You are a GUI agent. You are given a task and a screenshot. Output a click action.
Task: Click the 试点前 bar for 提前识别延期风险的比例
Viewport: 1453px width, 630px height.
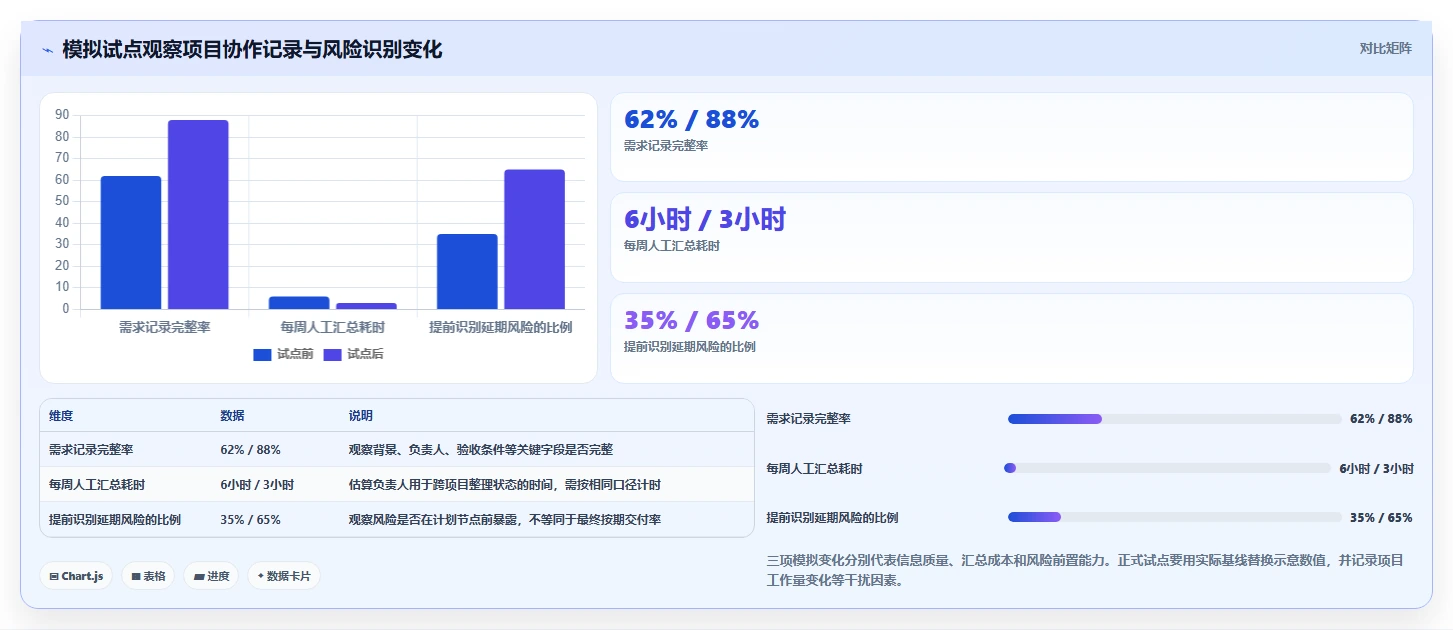pyautogui.click(x=467, y=271)
